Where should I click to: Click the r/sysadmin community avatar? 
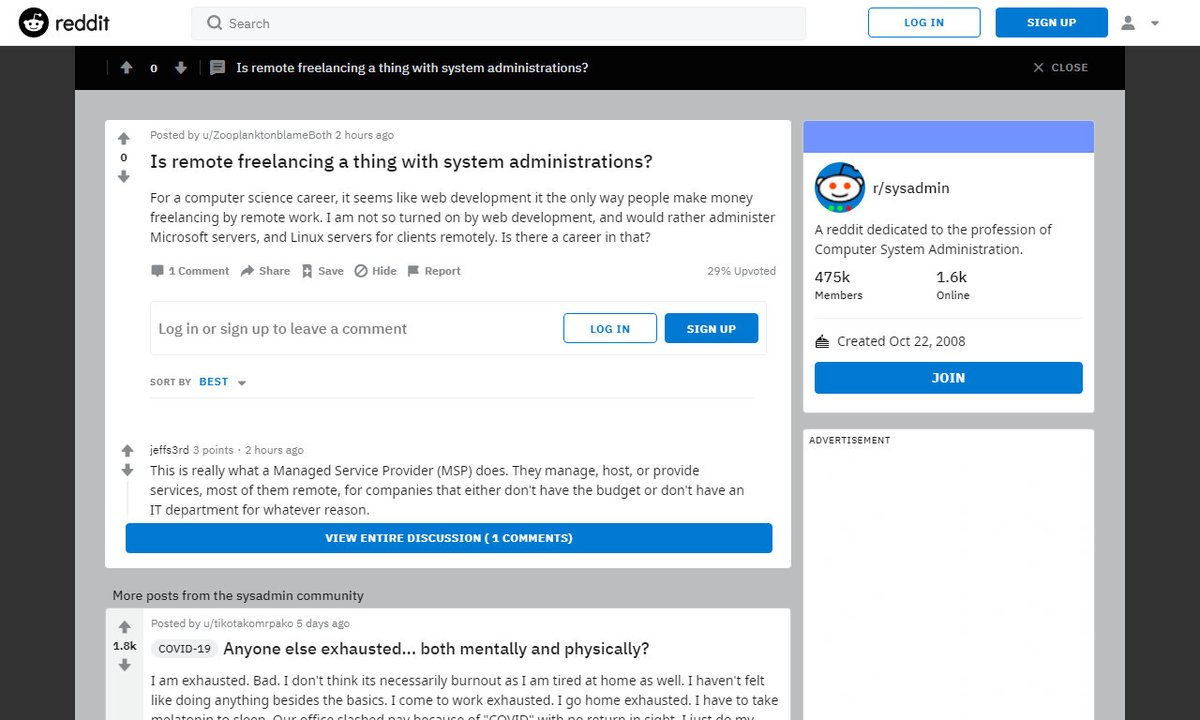(840, 188)
